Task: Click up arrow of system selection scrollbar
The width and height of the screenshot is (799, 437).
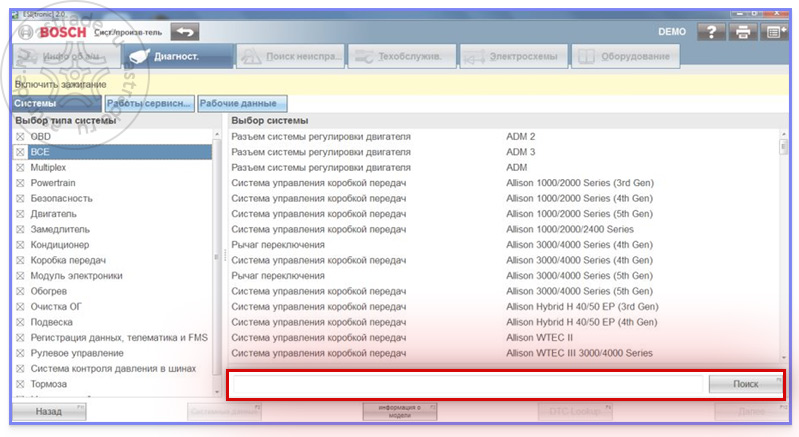Action: pos(784,134)
